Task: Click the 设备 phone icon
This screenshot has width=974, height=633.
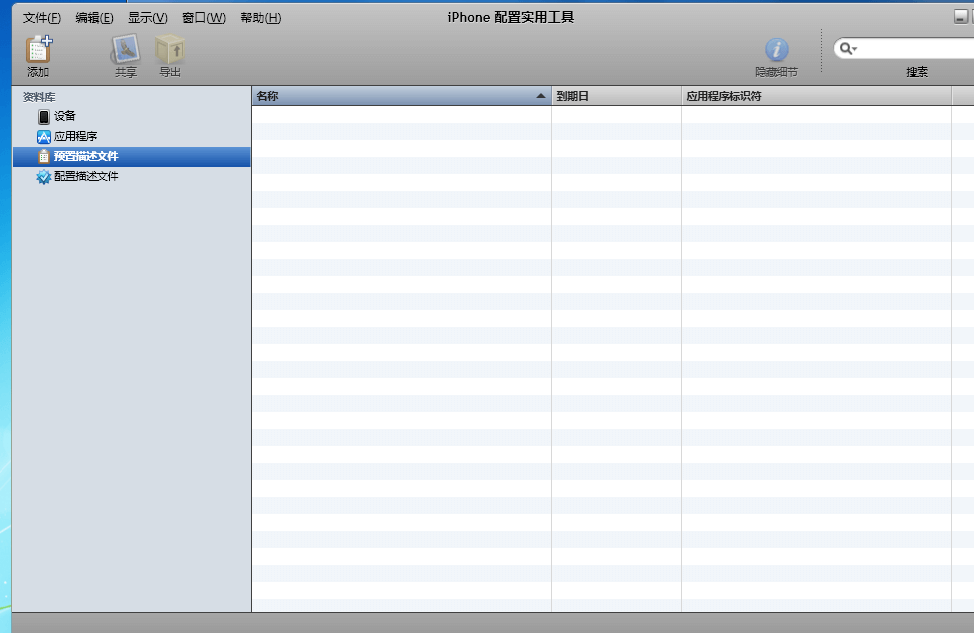Action: click(x=43, y=116)
